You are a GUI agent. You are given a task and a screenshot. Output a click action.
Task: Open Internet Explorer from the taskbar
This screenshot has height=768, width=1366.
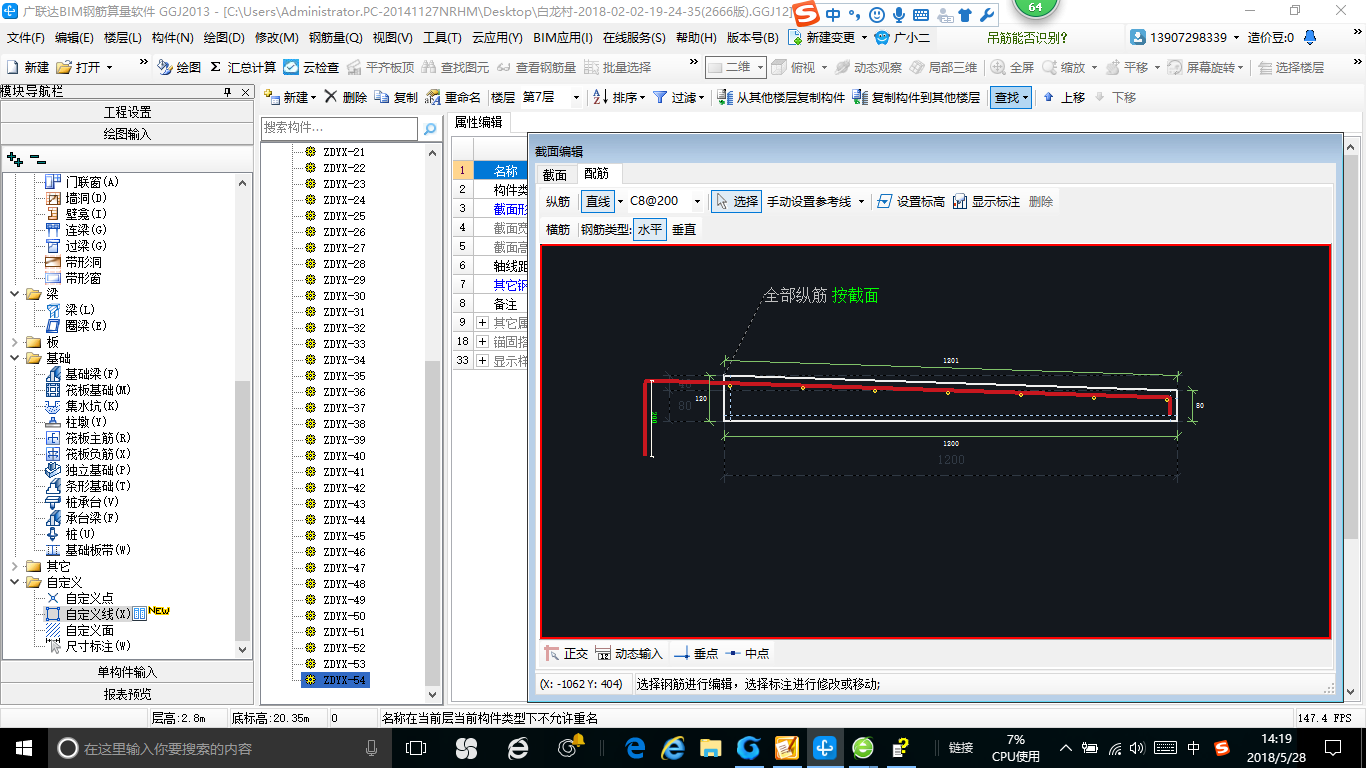pos(673,748)
